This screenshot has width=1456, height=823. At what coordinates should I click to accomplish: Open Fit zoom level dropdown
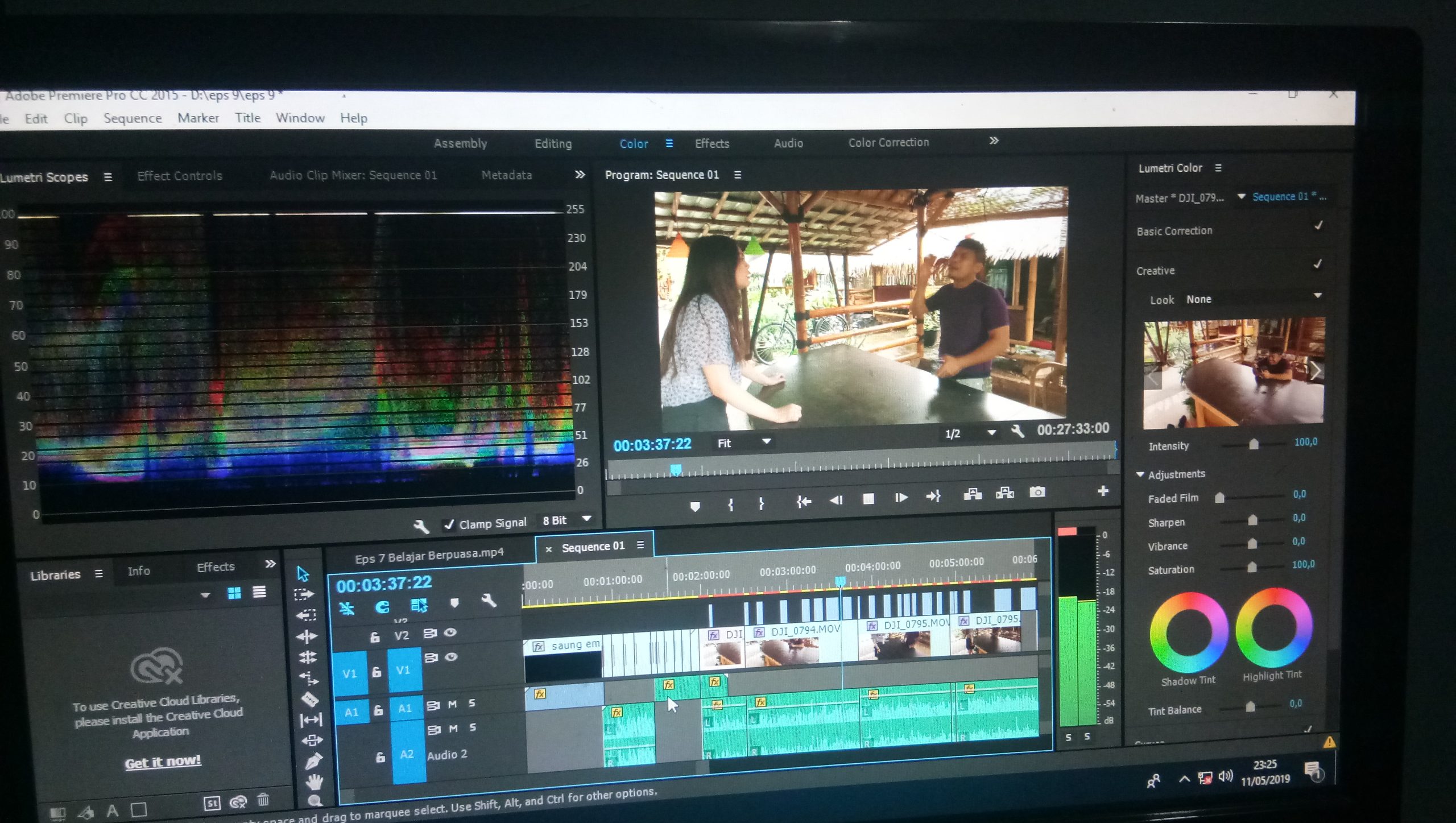[744, 442]
